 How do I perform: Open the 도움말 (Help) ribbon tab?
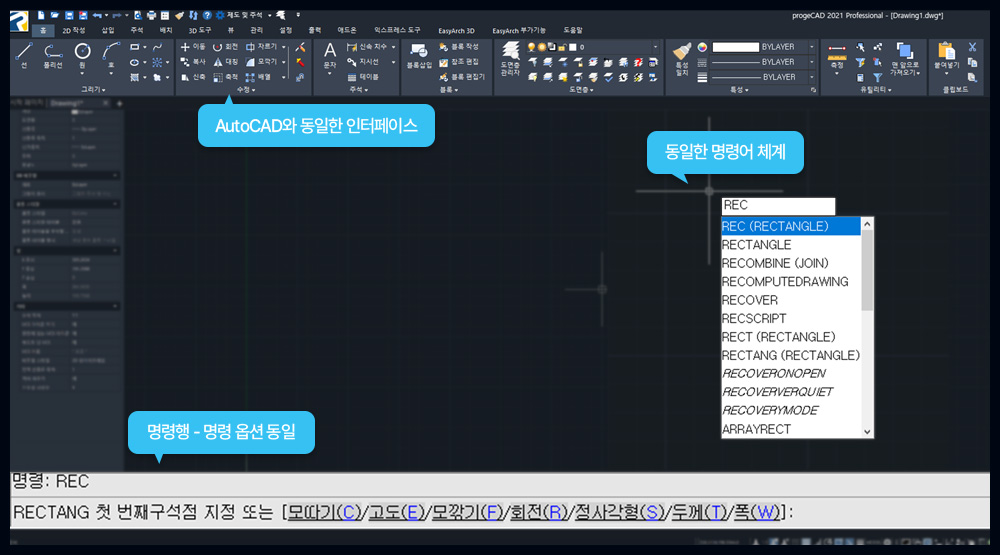(573, 30)
